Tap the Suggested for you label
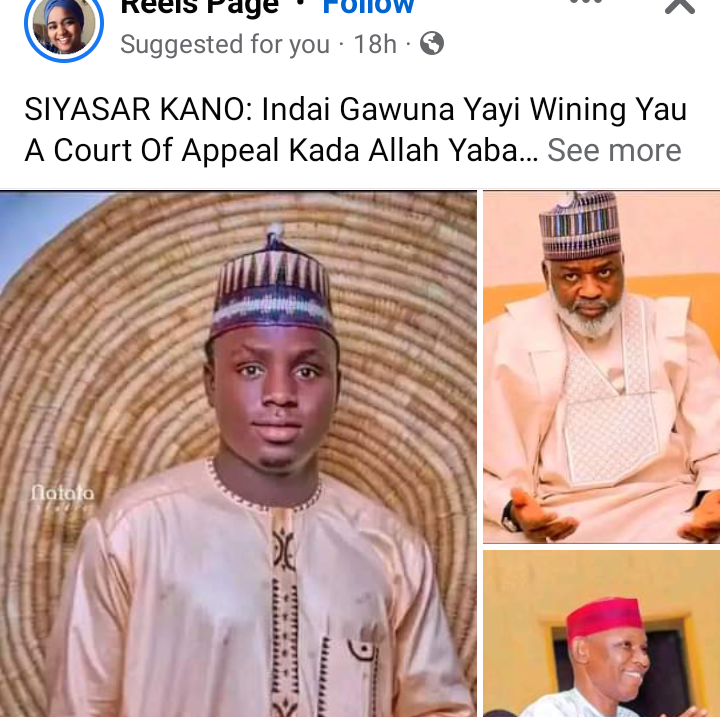720x717 pixels. coord(225,45)
